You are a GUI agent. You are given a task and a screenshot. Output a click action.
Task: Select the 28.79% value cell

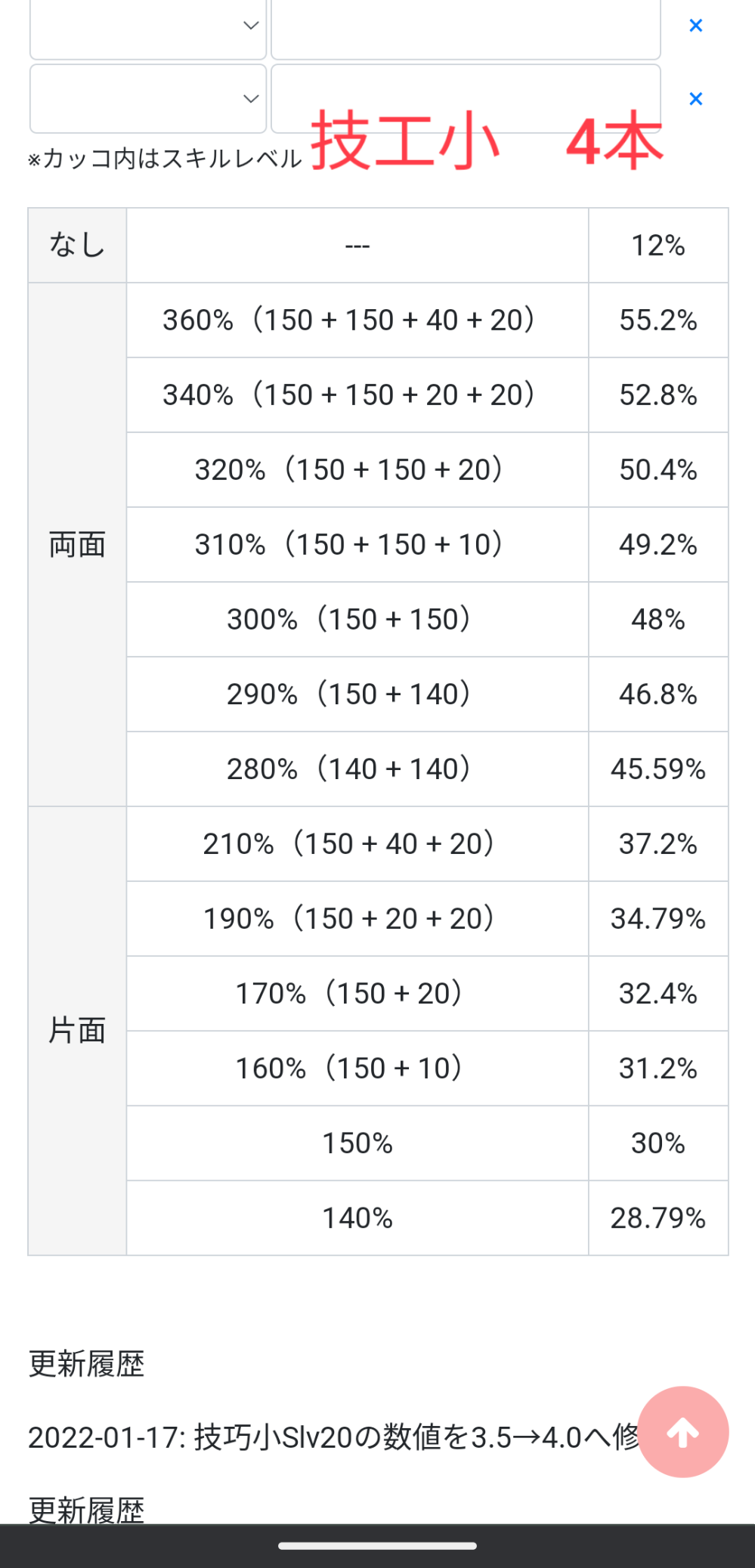coord(658,1218)
